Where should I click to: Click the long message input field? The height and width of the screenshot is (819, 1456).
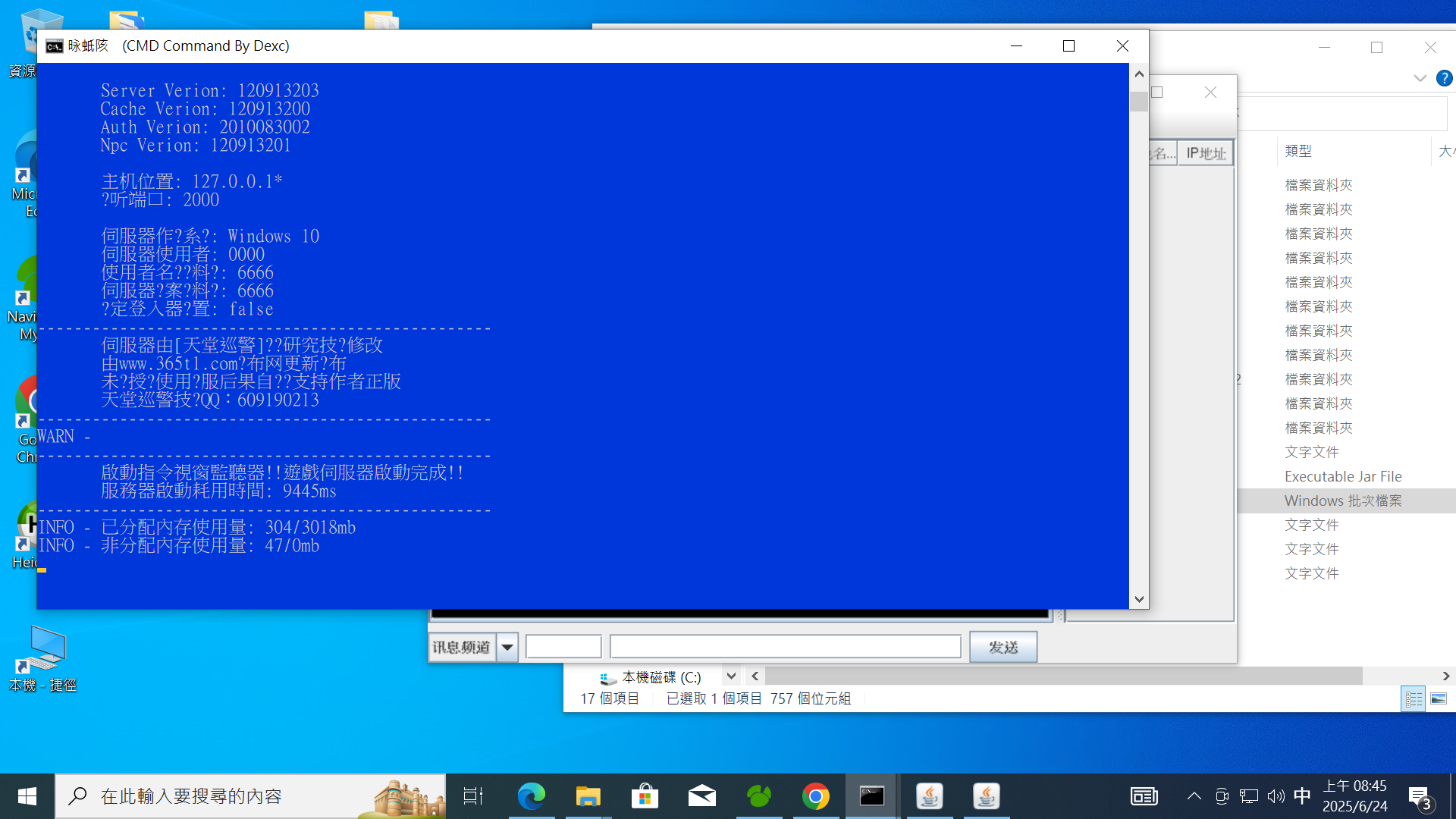pos(785,648)
